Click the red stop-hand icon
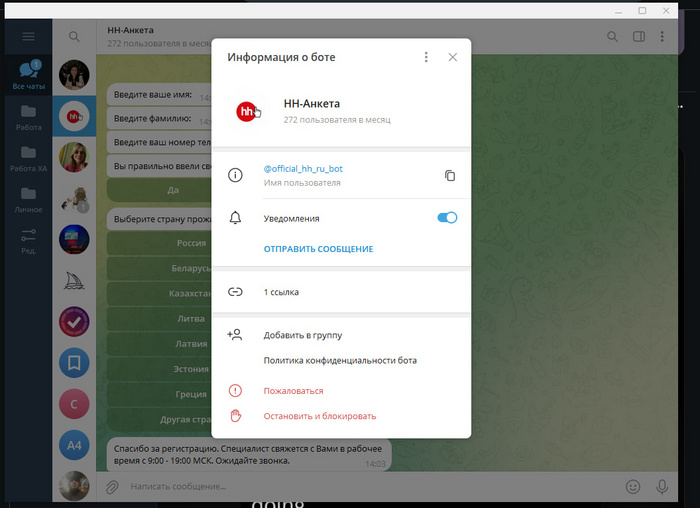This screenshot has width=700, height=508. (x=235, y=416)
